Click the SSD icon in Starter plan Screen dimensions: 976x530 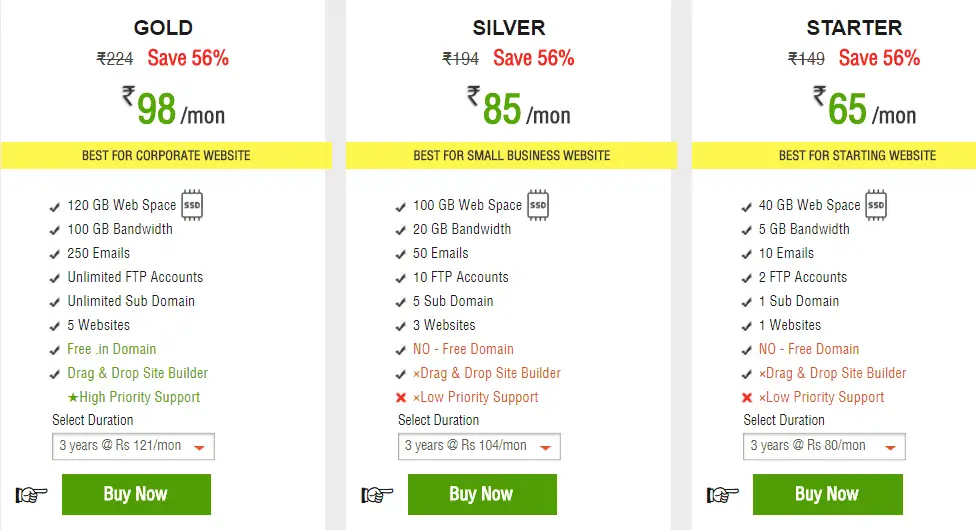pos(876,204)
